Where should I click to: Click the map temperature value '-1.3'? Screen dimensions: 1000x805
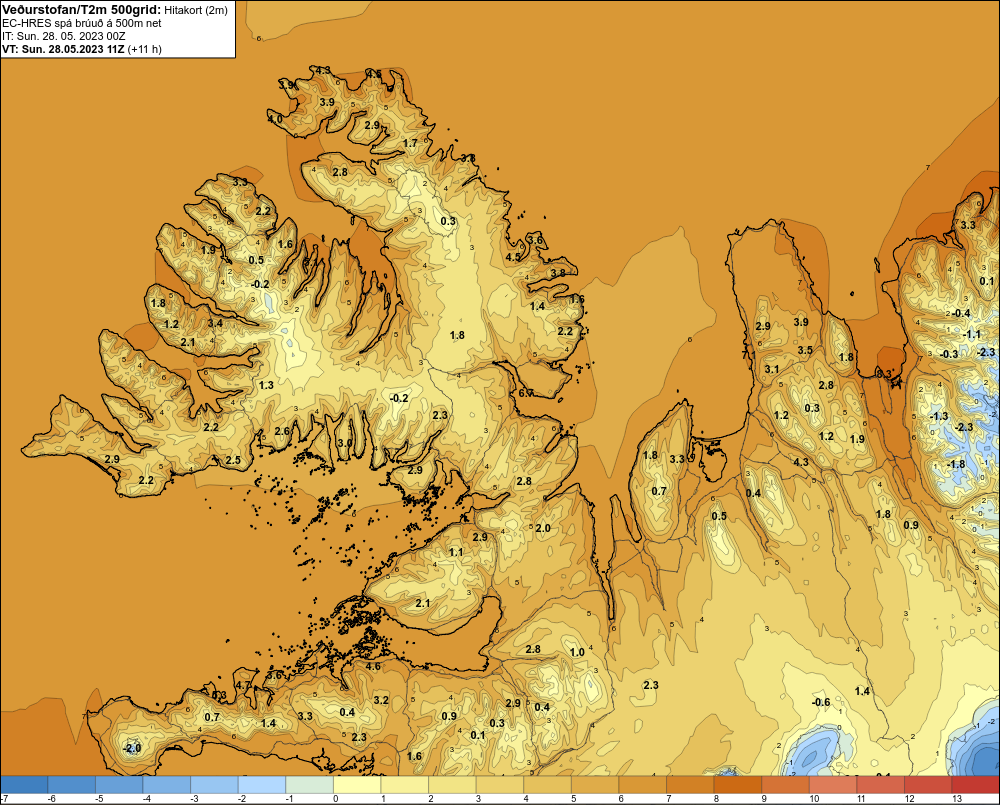coord(939,417)
